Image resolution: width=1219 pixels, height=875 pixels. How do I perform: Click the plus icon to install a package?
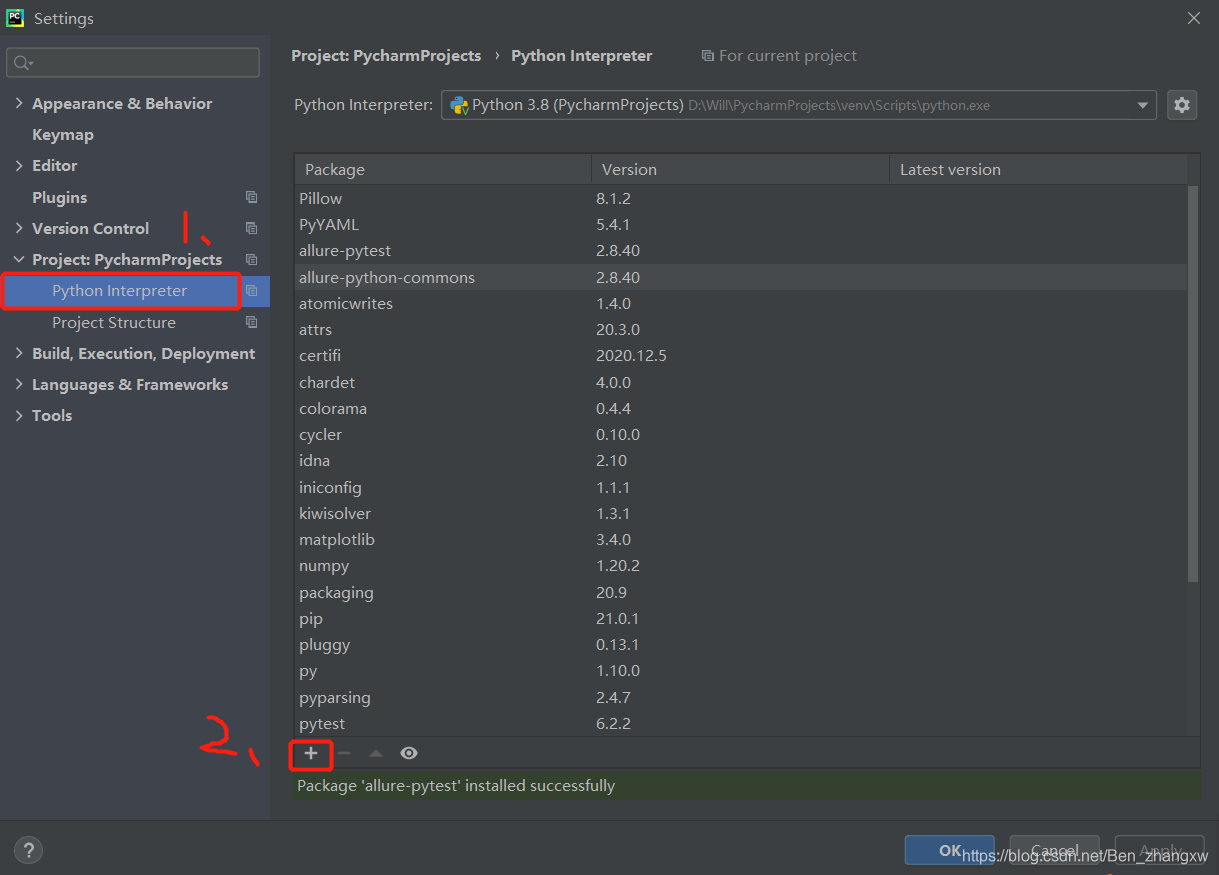click(x=311, y=753)
